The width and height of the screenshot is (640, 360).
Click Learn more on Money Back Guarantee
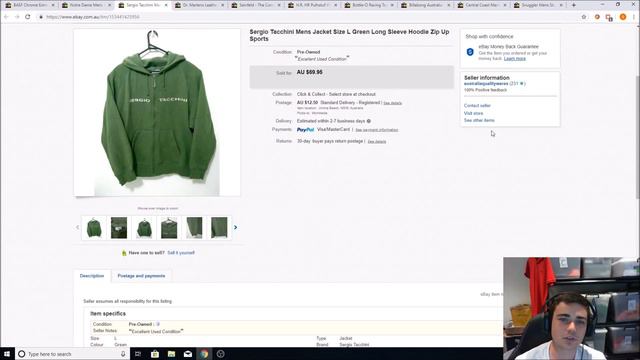[515, 59]
